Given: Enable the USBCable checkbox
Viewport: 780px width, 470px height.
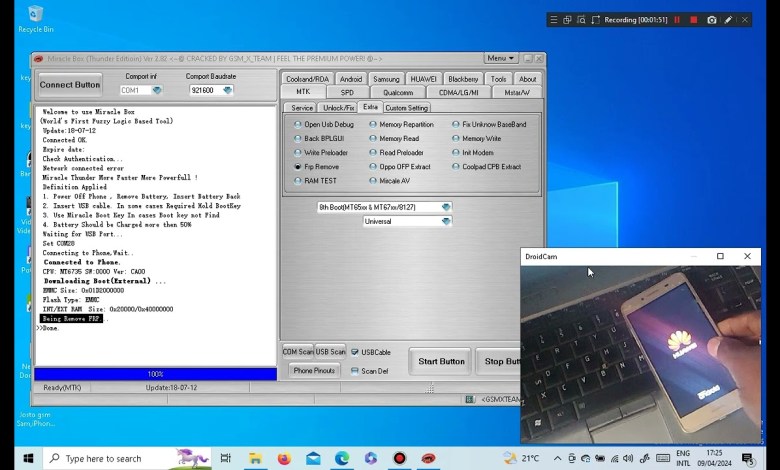Looking at the screenshot, I should (355, 352).
